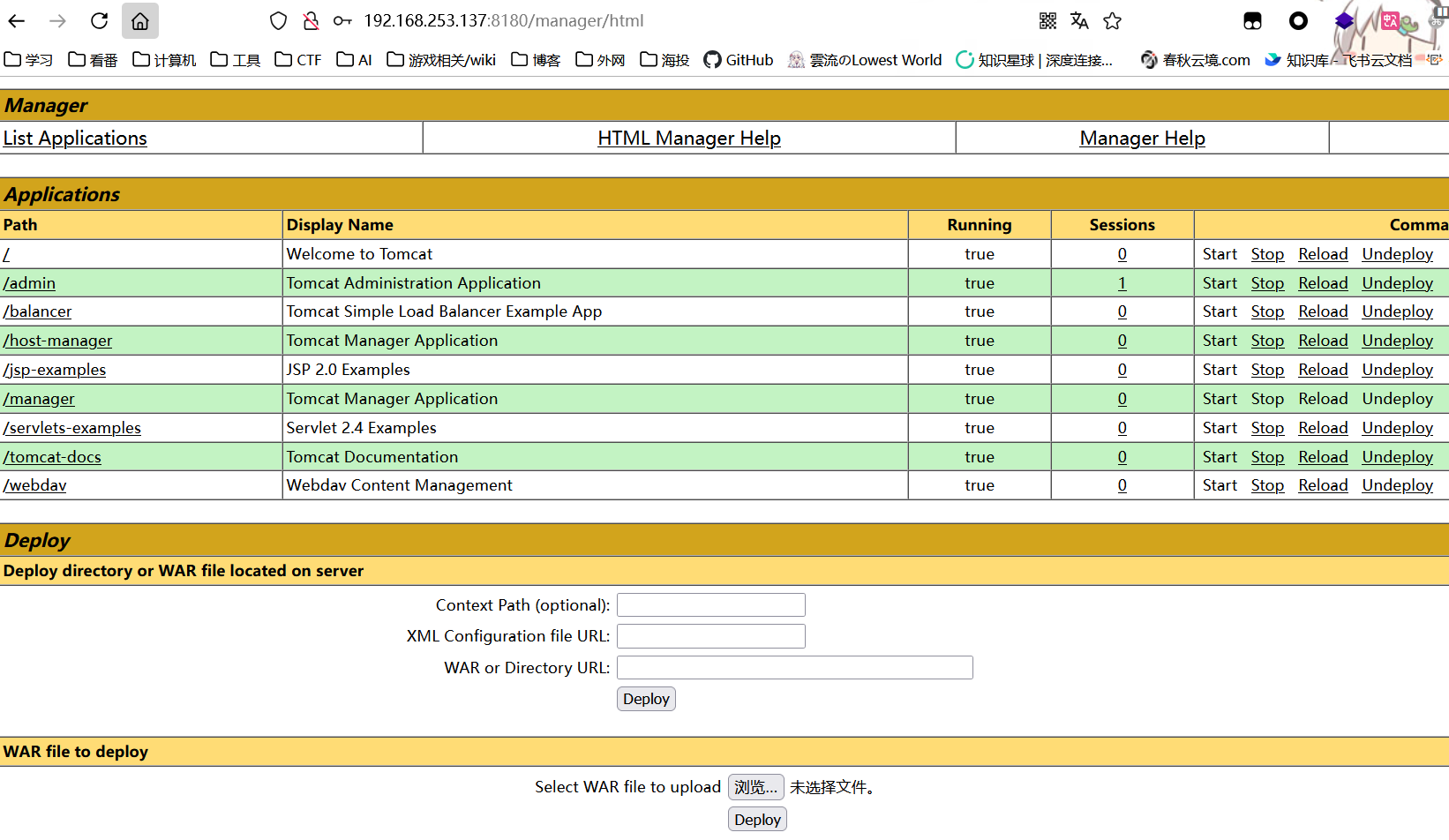This screenshot has width=1449, height=840.
Task: Open the 知识库 飞书云文档 bookmark
Action: (1339, 60)
